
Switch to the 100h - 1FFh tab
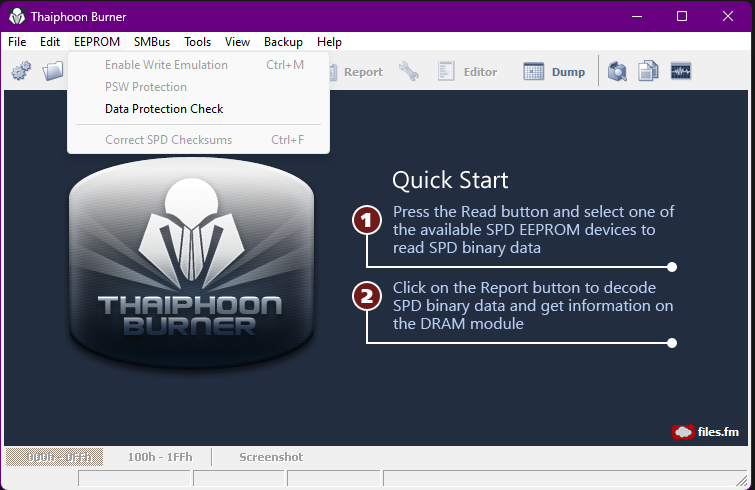click(160, 457)
